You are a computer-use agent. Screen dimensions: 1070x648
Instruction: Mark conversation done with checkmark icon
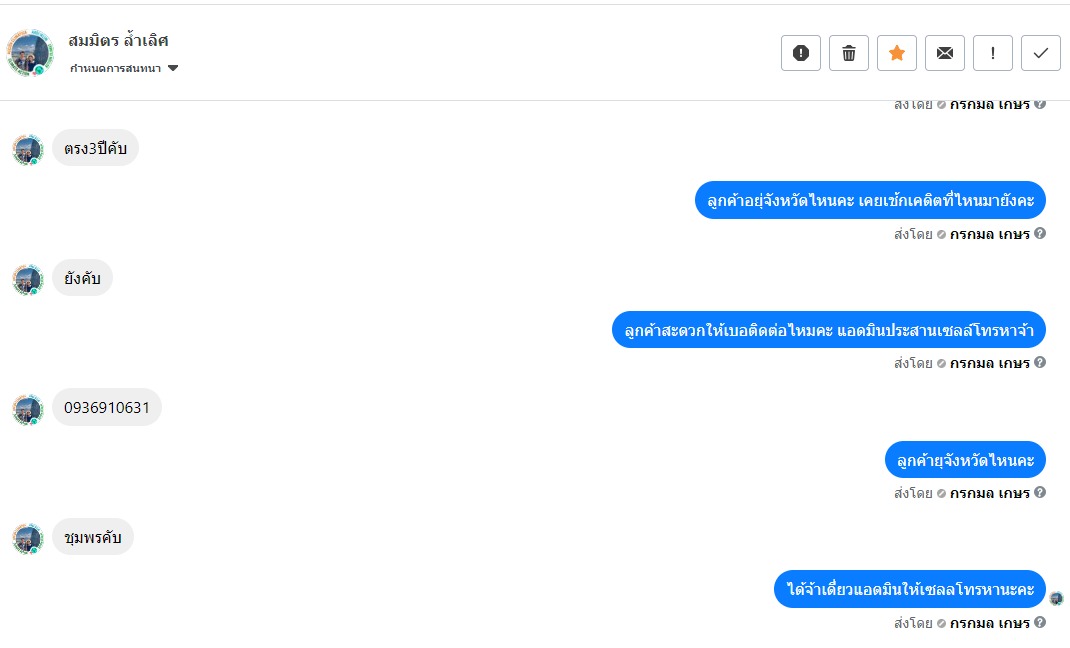pos(1041,53)
